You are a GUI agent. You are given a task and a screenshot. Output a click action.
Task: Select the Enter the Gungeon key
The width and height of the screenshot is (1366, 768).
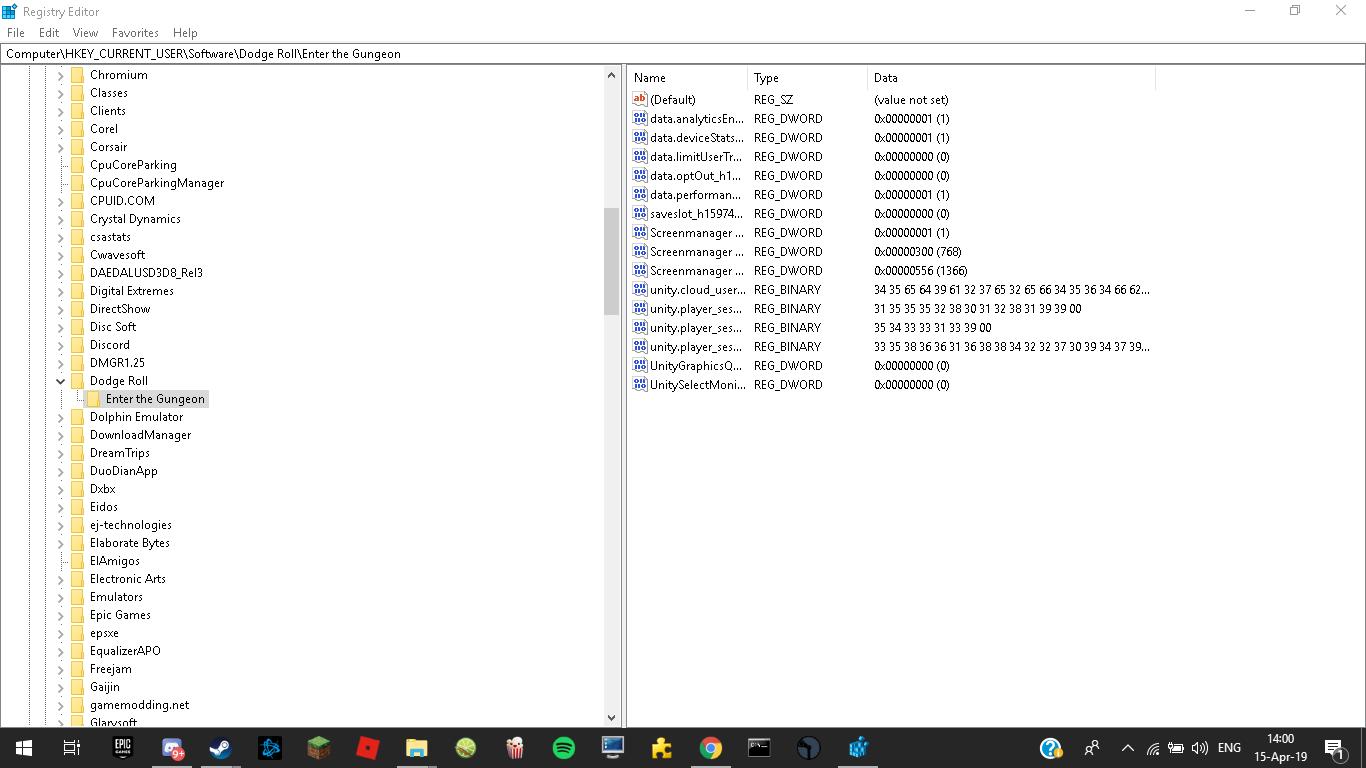[155, 399]
